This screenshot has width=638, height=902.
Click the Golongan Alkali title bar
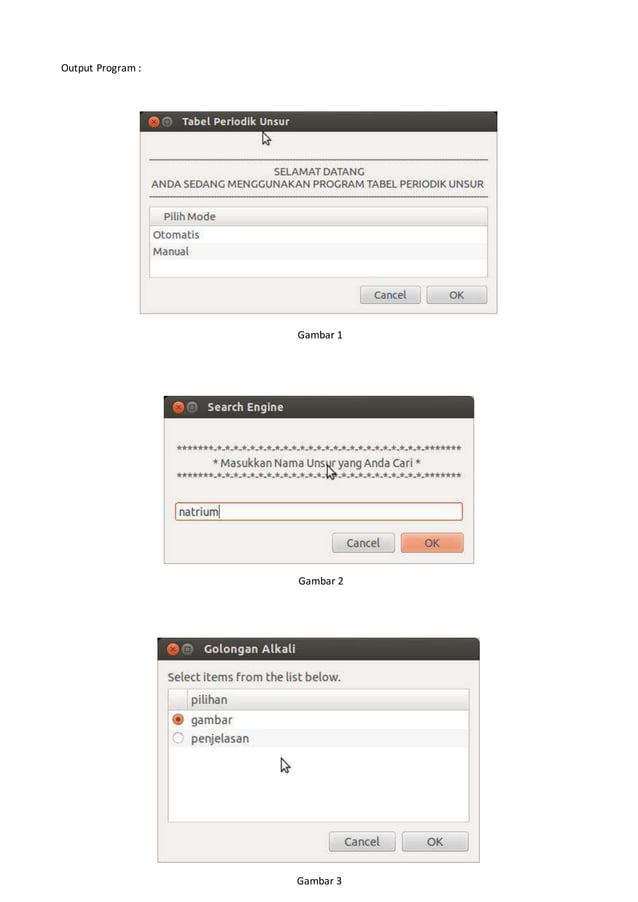point(318,649)
